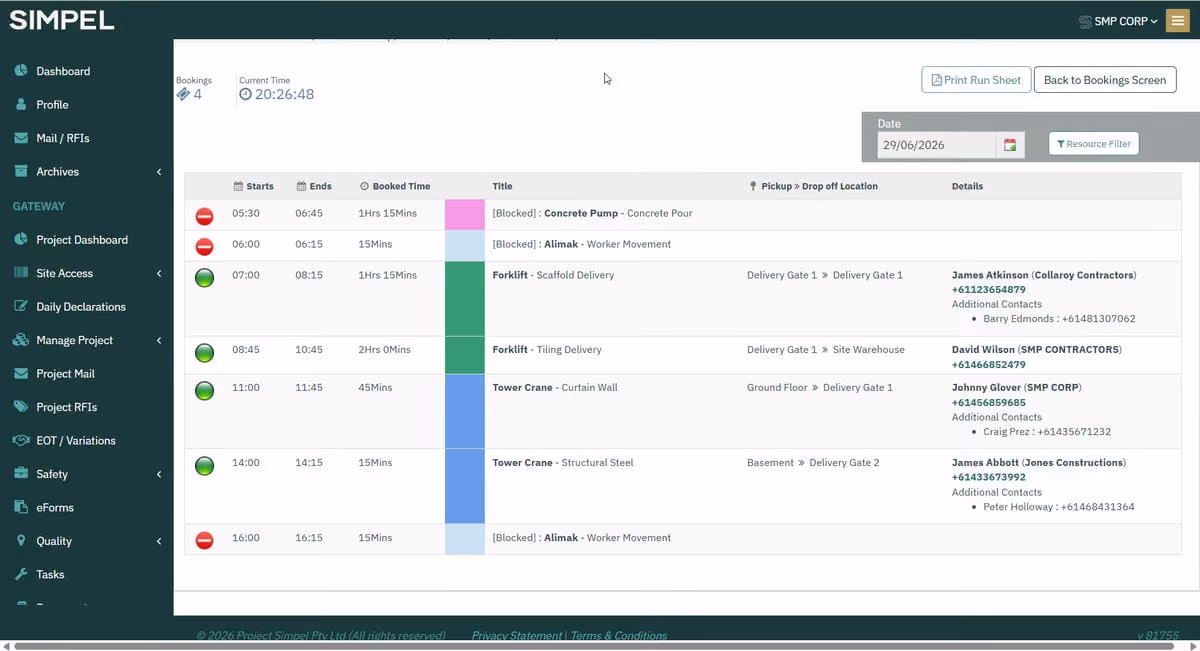Call James Atkinson phone +61123654879

[x=988, y=289]
